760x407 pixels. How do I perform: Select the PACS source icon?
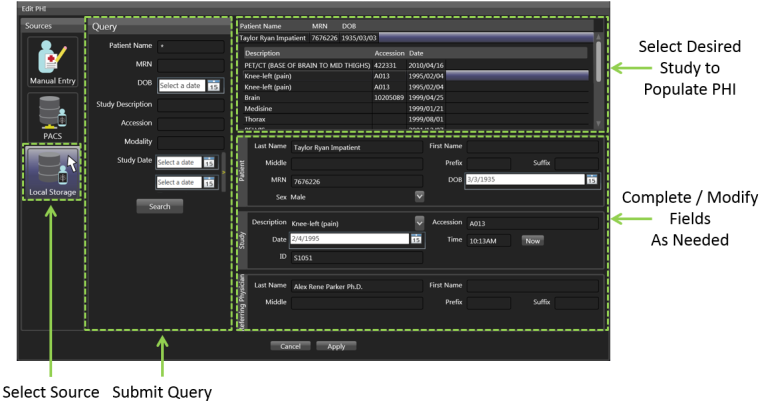point(52,116)
